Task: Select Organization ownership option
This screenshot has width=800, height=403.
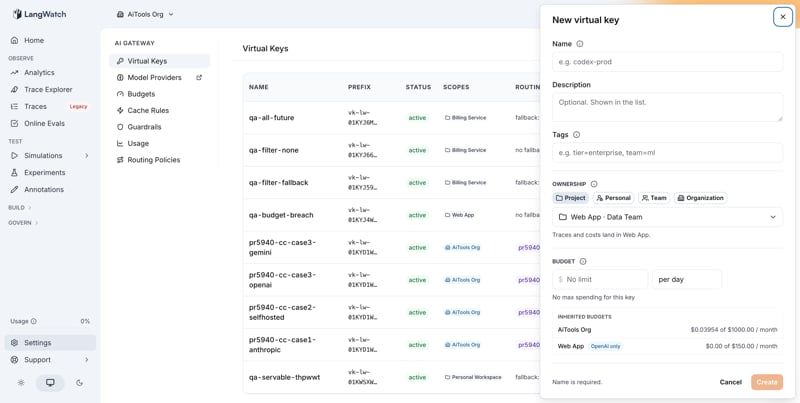Action: (701, 198)
